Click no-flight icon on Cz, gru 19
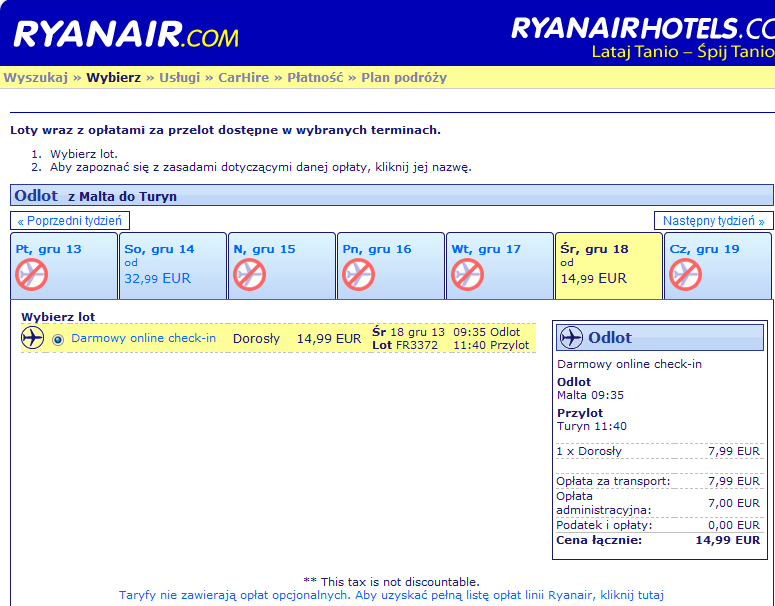The image size is (775, 606). (686, 275)
